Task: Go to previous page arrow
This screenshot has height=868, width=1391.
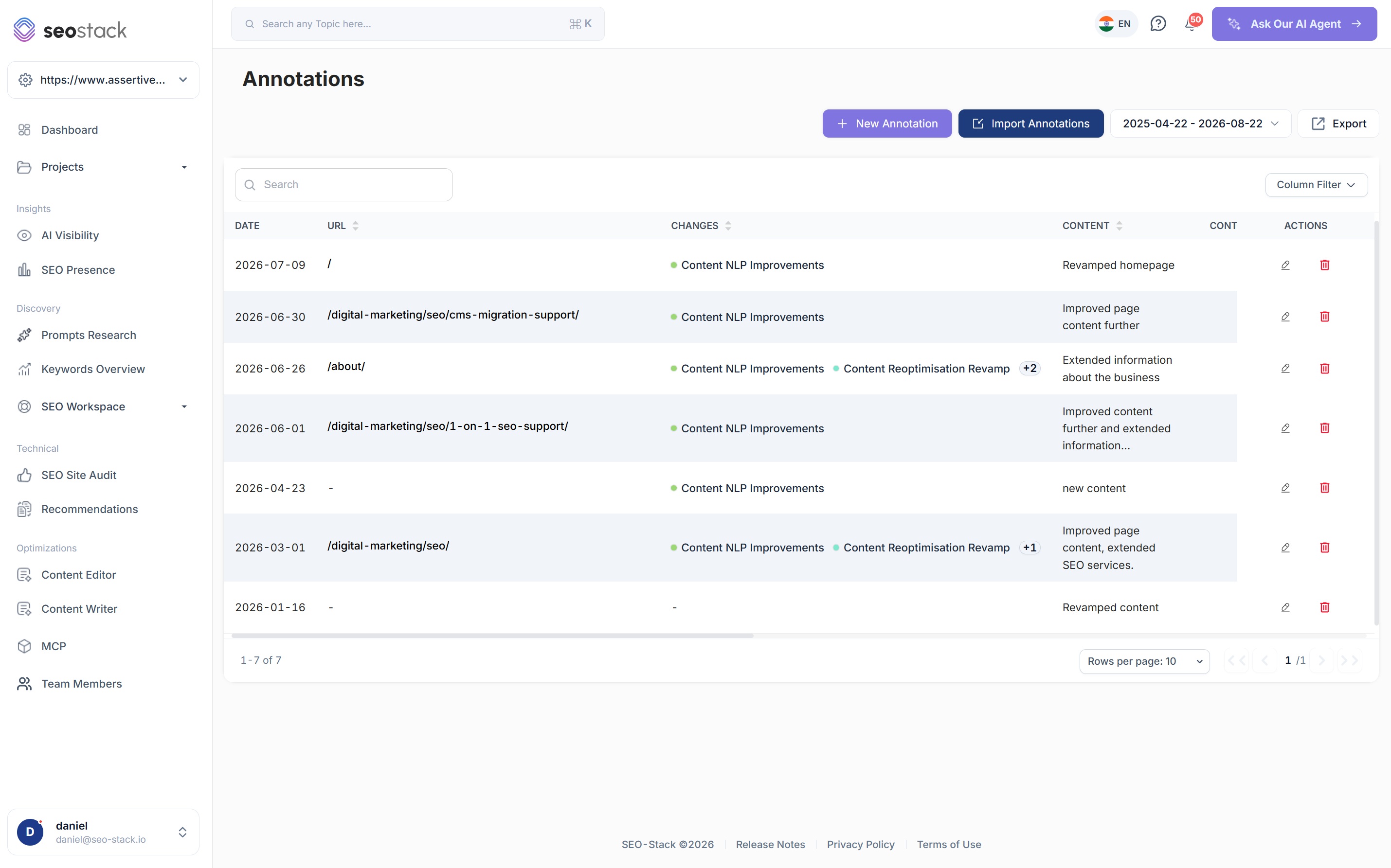Action: (x=1265, y=661)
